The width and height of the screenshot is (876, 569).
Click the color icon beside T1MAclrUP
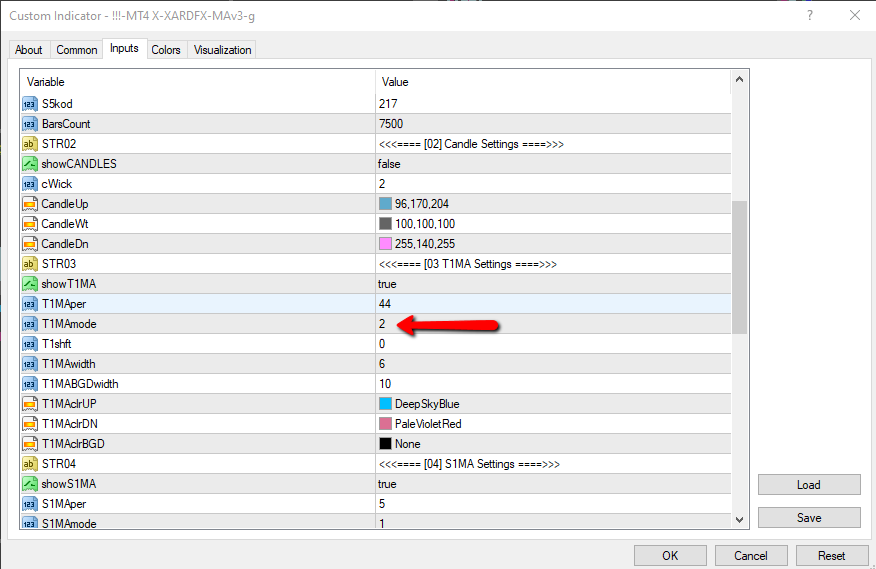click(x=30, y=404)
